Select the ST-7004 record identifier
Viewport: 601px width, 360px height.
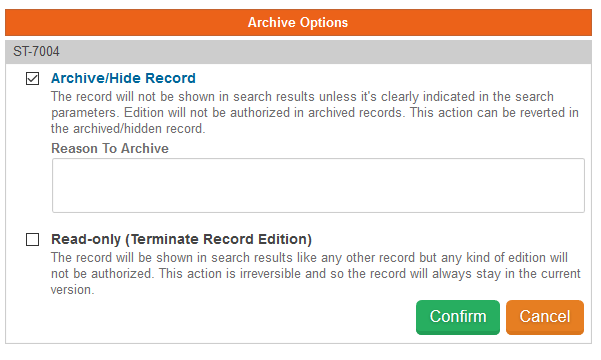tap(36, 51)
